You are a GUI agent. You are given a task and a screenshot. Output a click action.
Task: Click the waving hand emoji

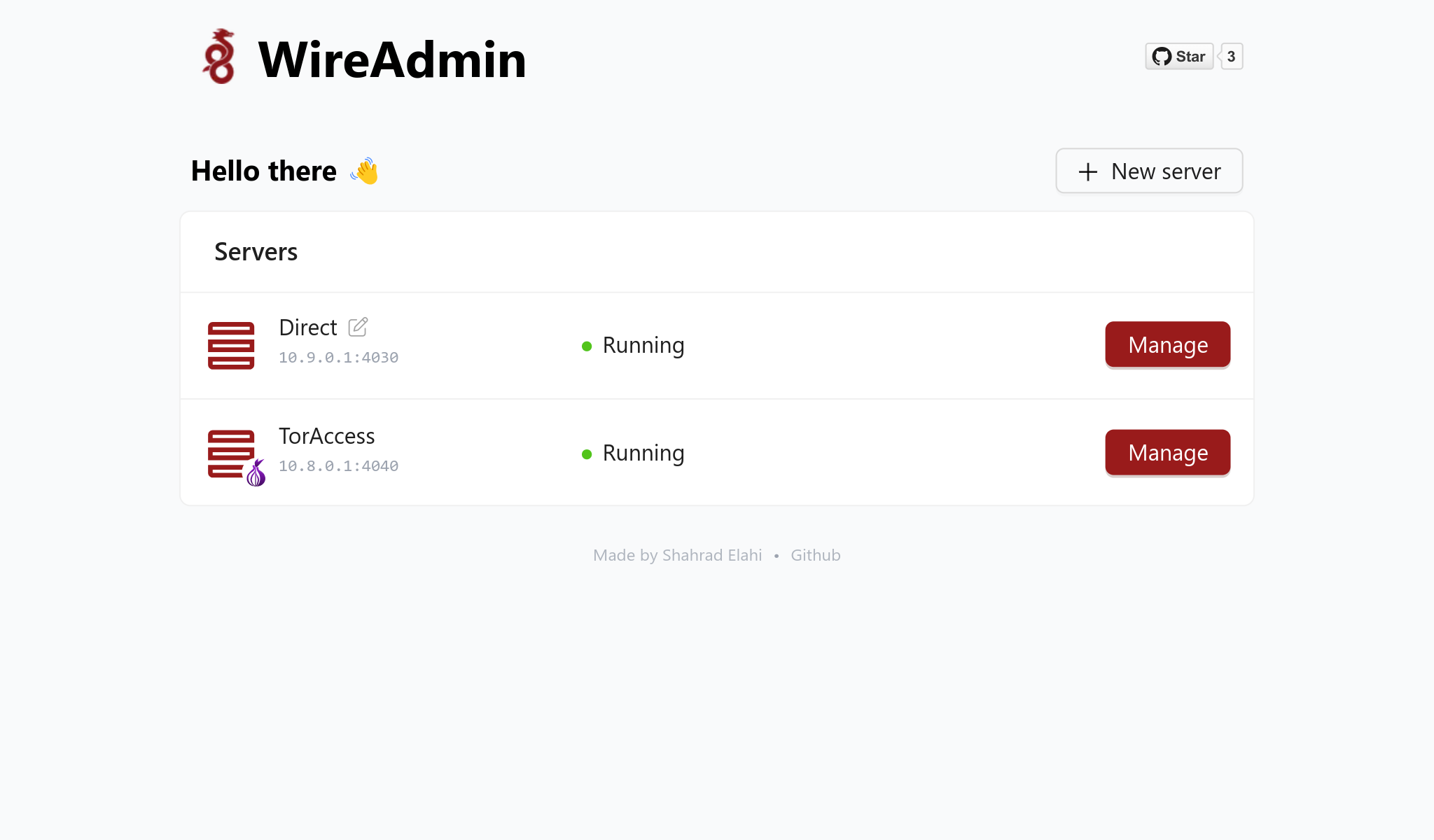click(x=365, y=171)
